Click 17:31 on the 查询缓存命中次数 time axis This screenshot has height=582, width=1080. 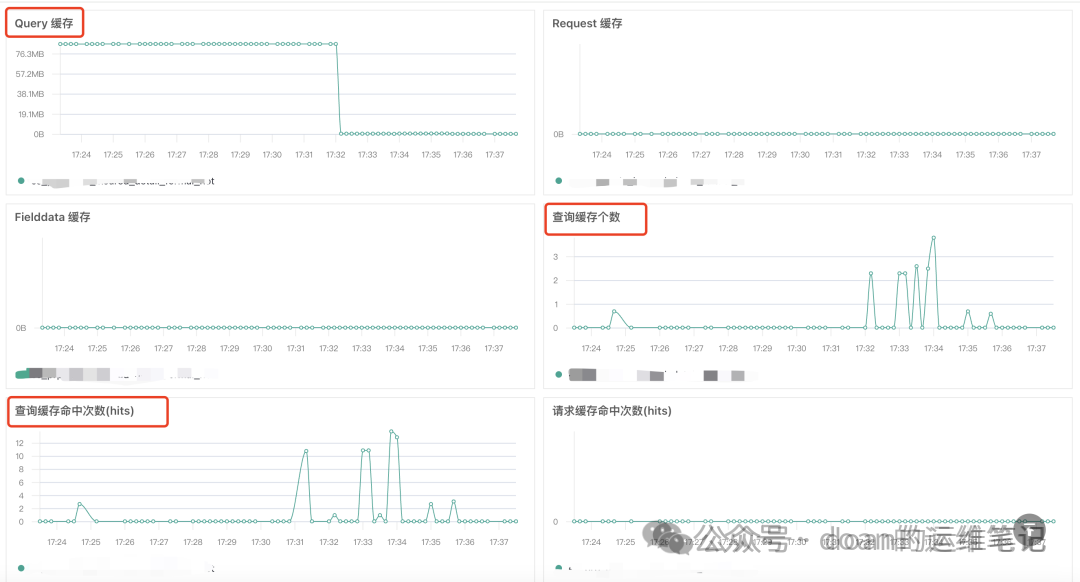click(295, 542)
